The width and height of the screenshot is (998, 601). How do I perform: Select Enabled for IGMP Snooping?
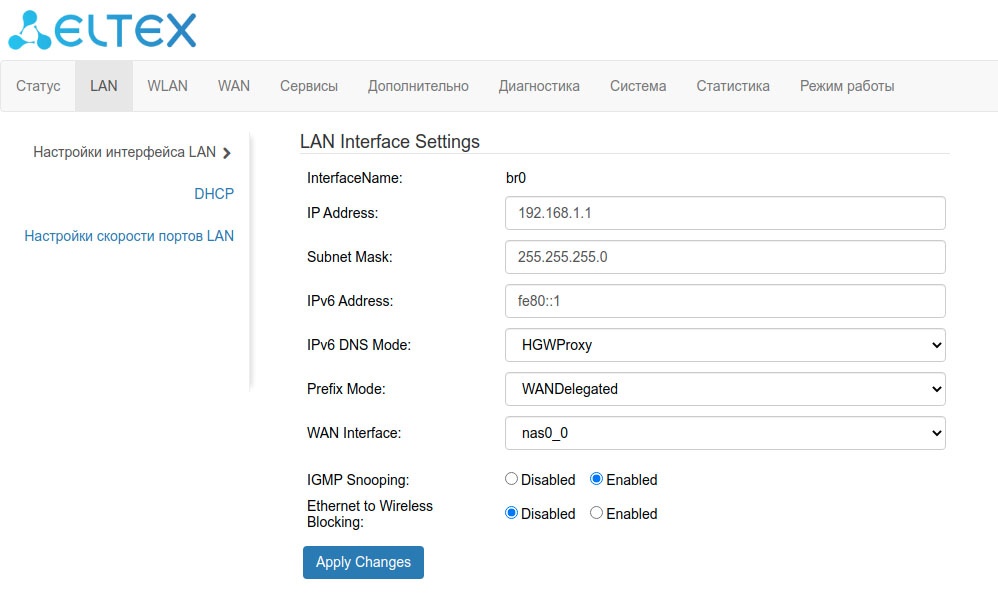pos(597,479)
